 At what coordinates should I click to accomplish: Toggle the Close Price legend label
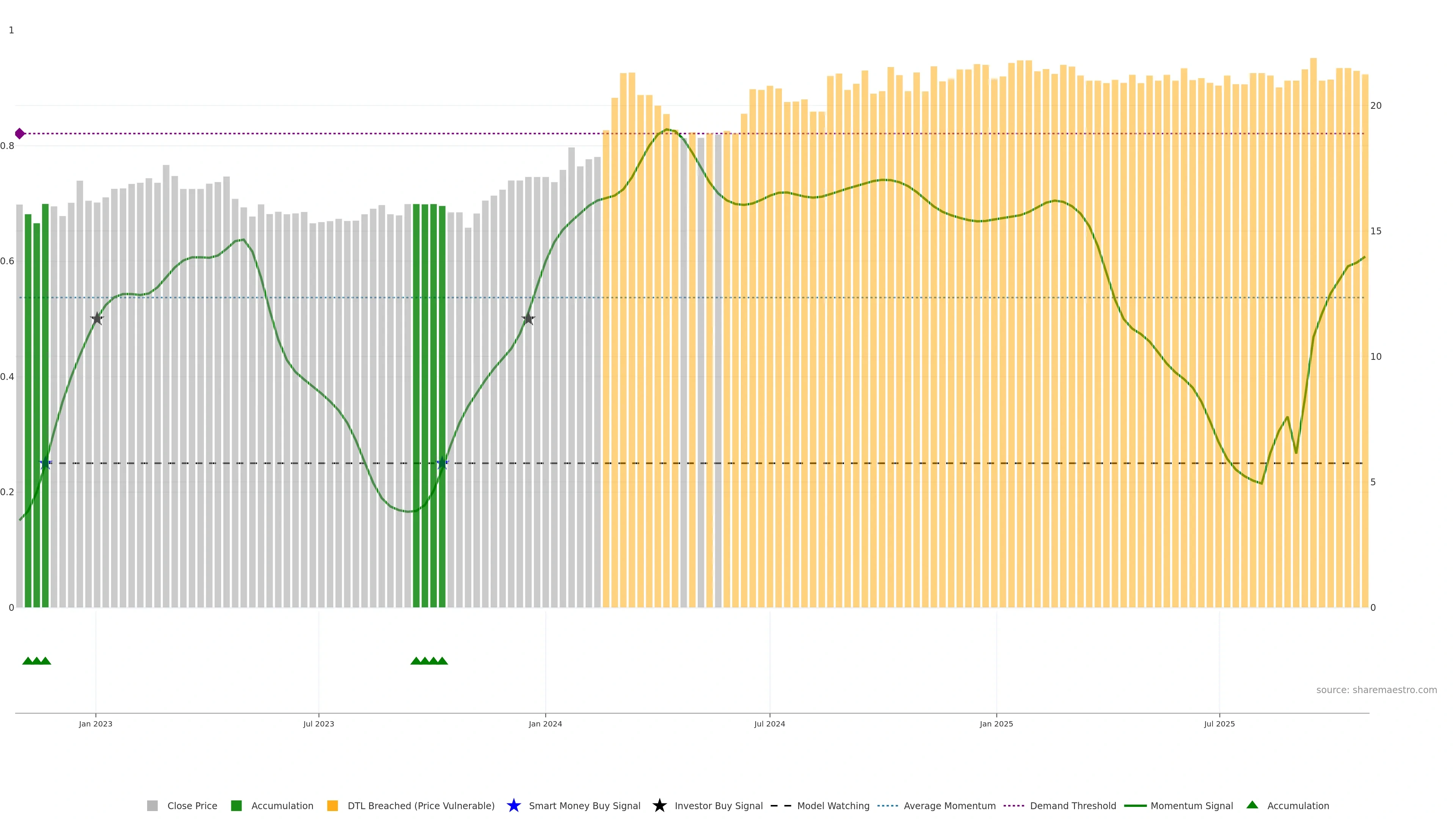(192, 806)
